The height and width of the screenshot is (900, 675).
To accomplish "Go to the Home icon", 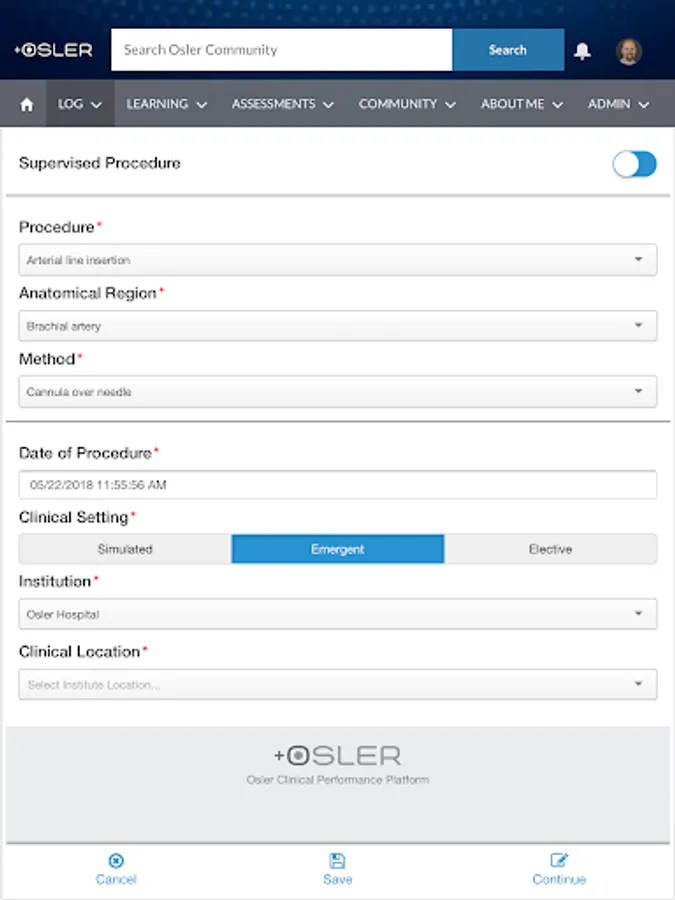I will [x=27, y=104].
